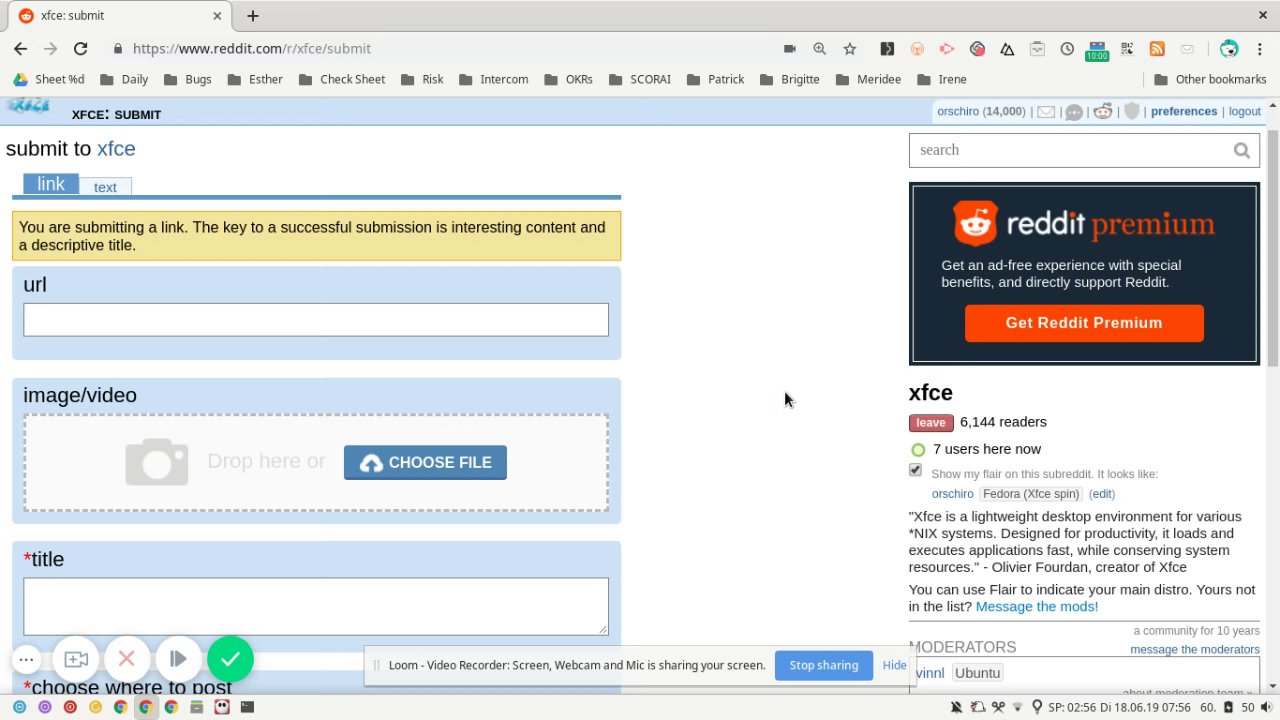
Task: Cancel the Loom recording with the red X
Action: [127, 659]
